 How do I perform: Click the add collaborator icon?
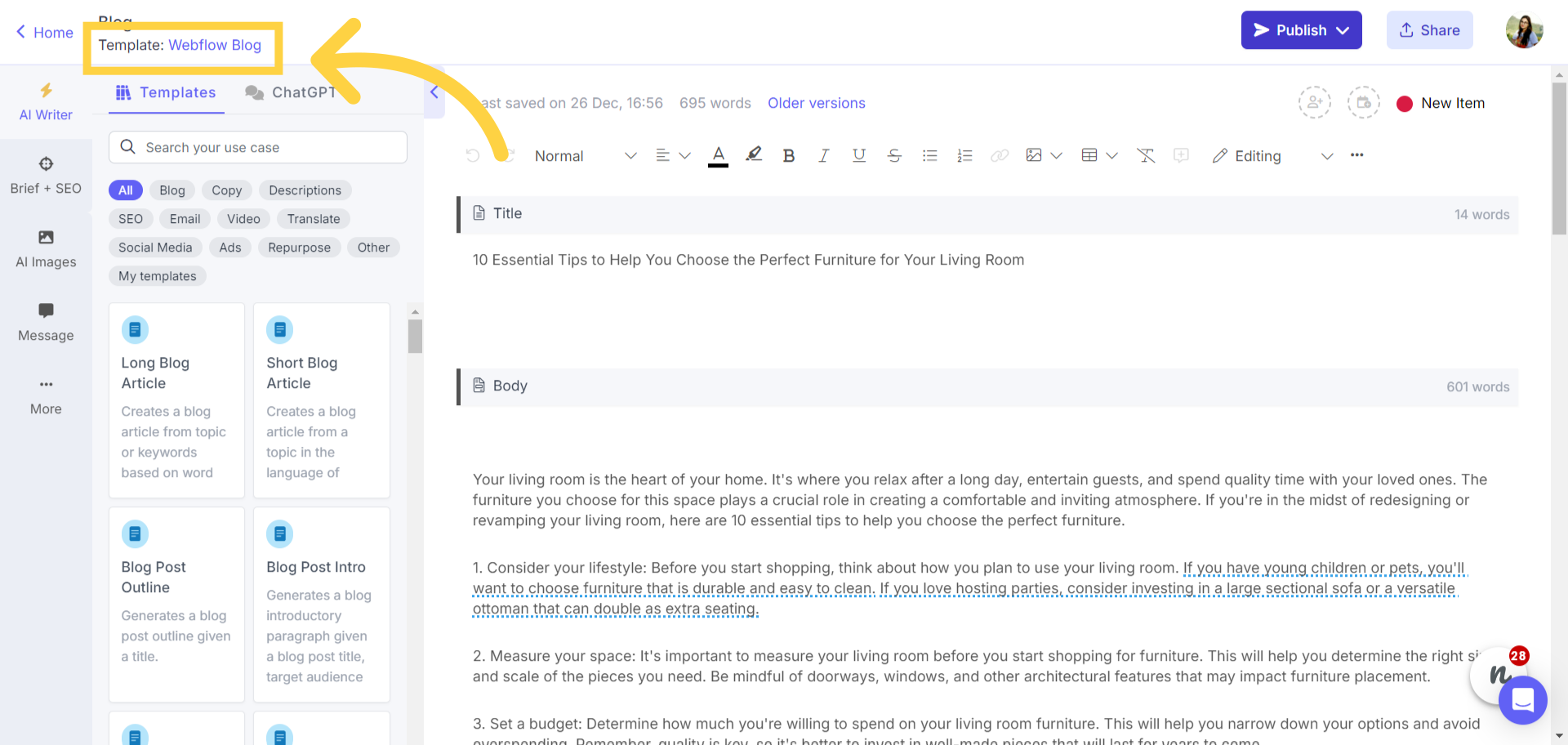coord(1315,103)
